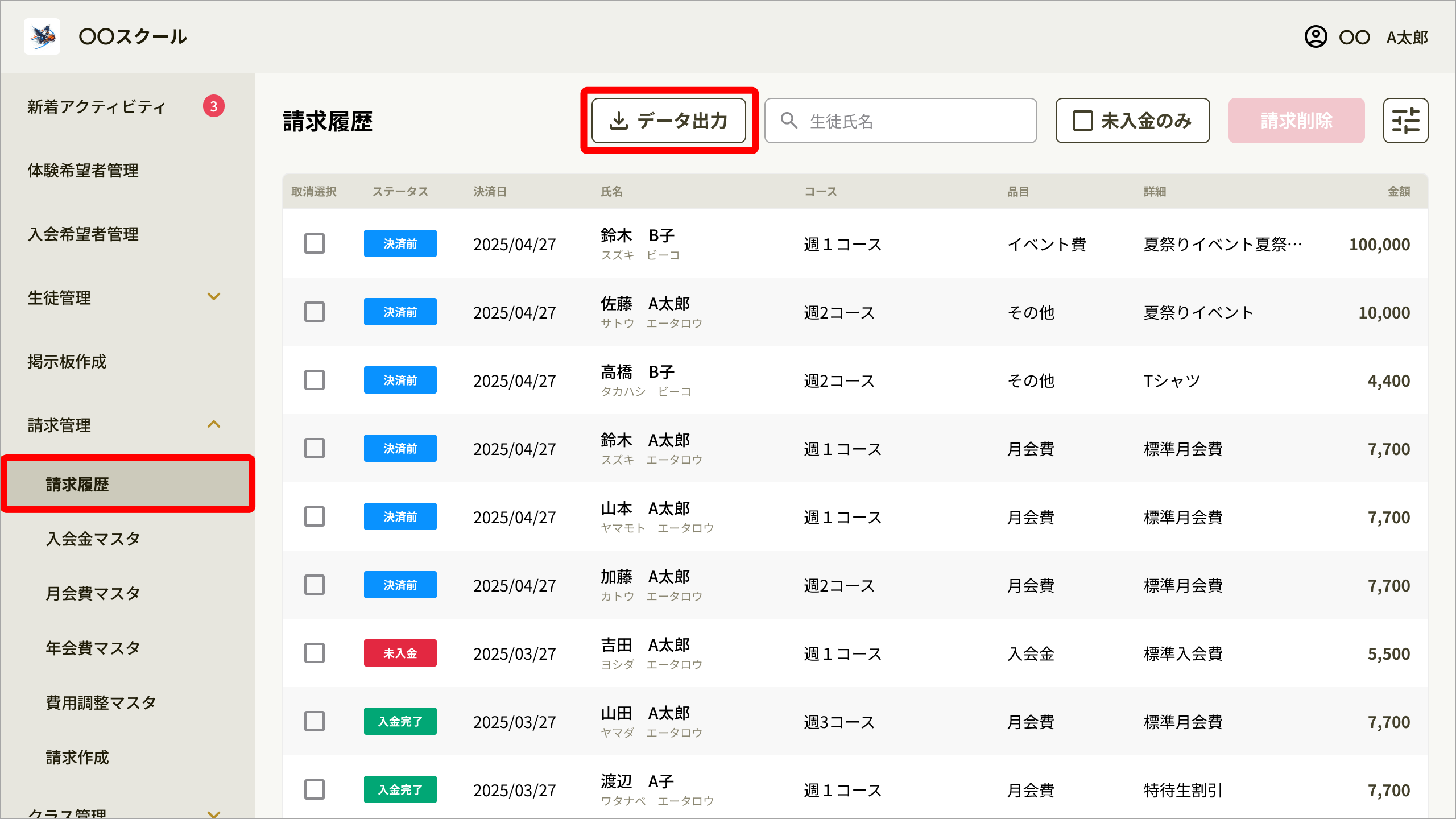Click 週3コース in 山田 A太郎 row
Image resolution: width=1456 pixels, height=819 pixels.
[x=839, y=722]
